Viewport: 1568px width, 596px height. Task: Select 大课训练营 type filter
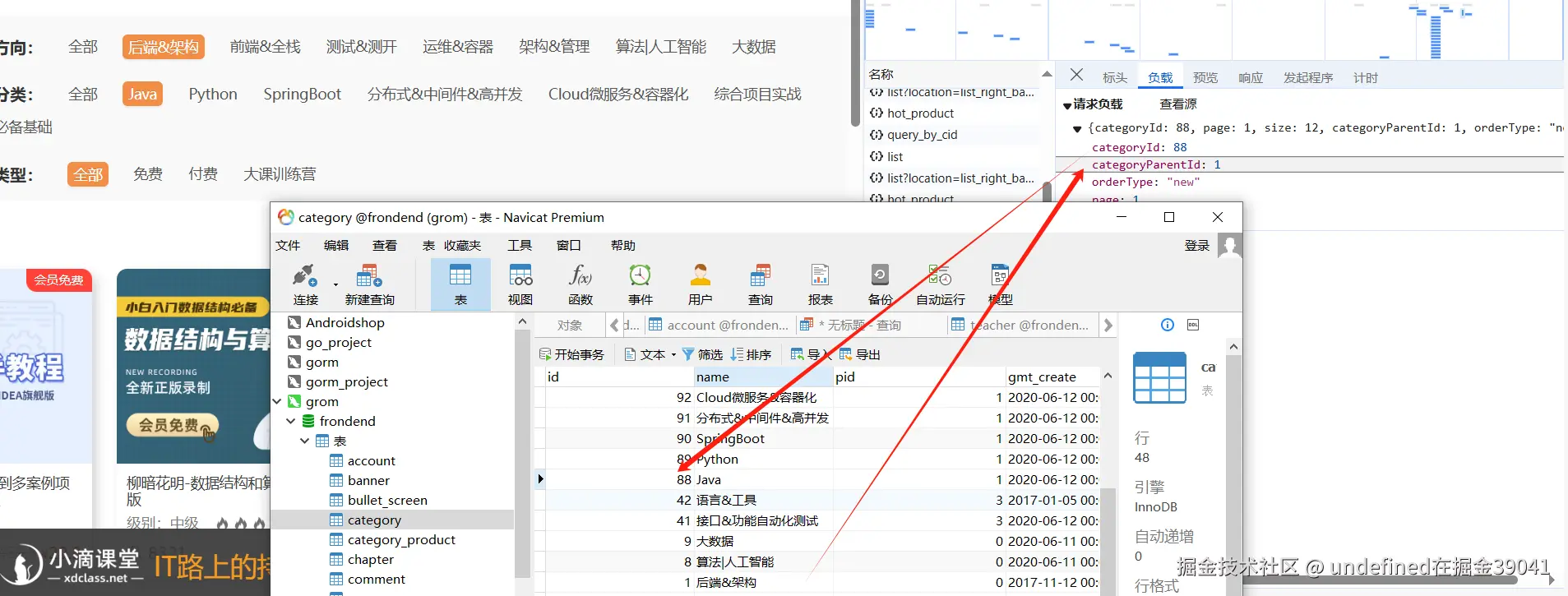tap(280, 174)
